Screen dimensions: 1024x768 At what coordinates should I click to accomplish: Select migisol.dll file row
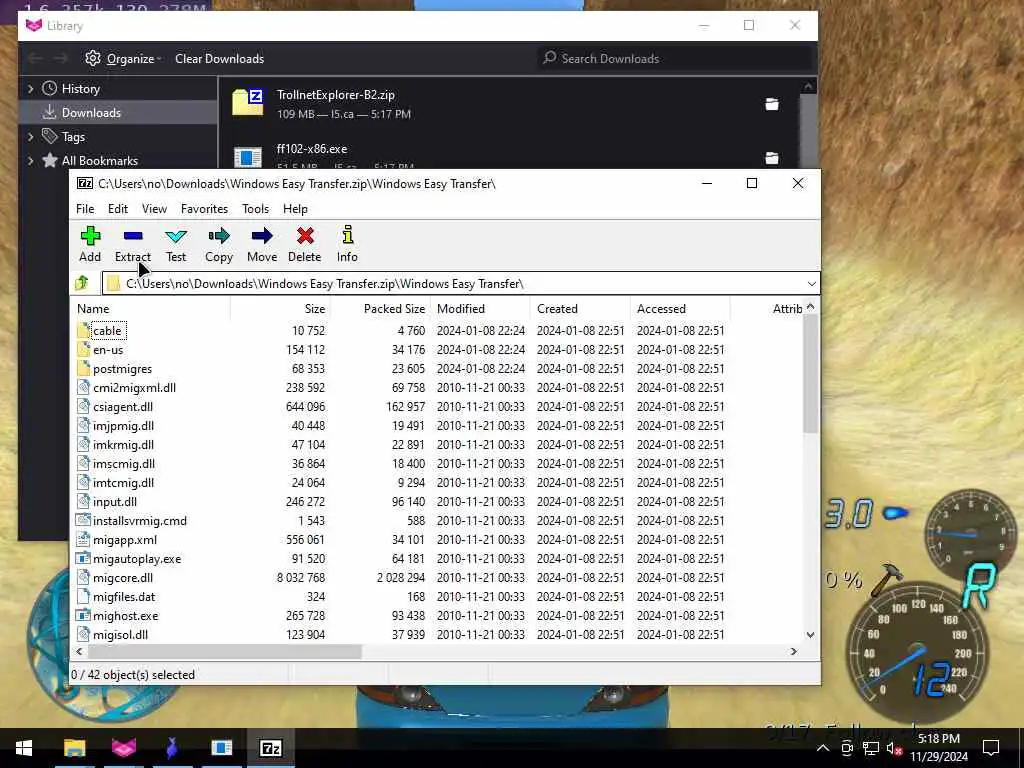tap(438, 634)
